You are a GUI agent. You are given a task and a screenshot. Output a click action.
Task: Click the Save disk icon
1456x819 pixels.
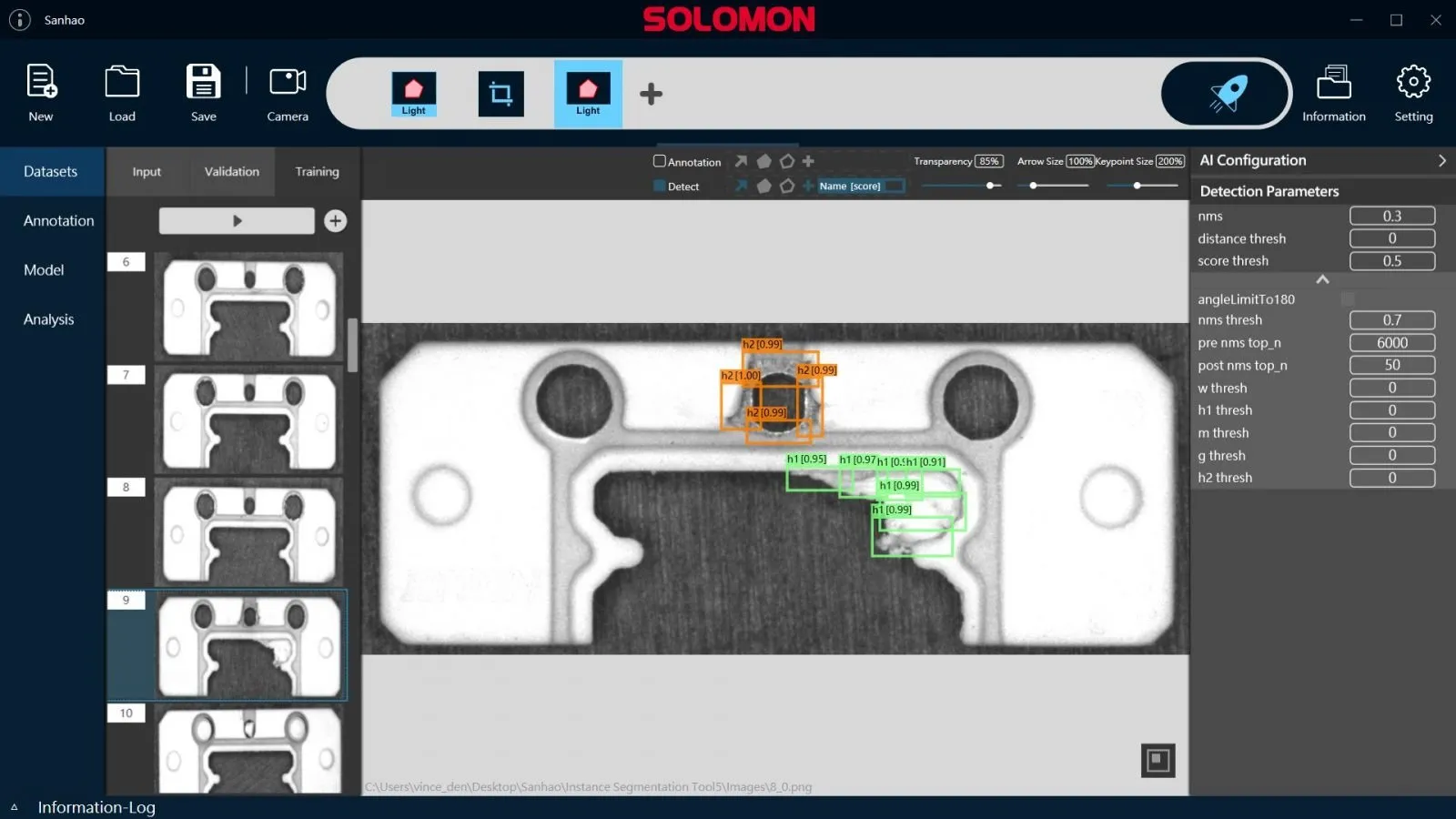point(203,81)
